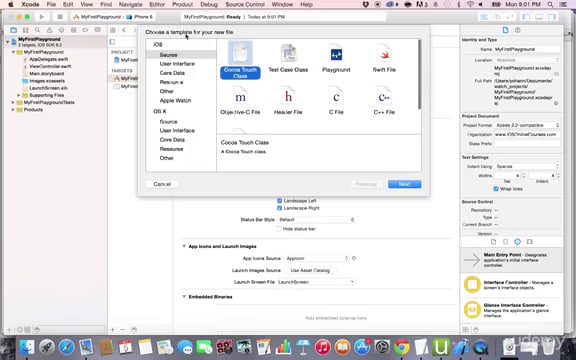This screenshot has height=360, width=576.
Task: Expand the Products group
Action: coord(13,110)
